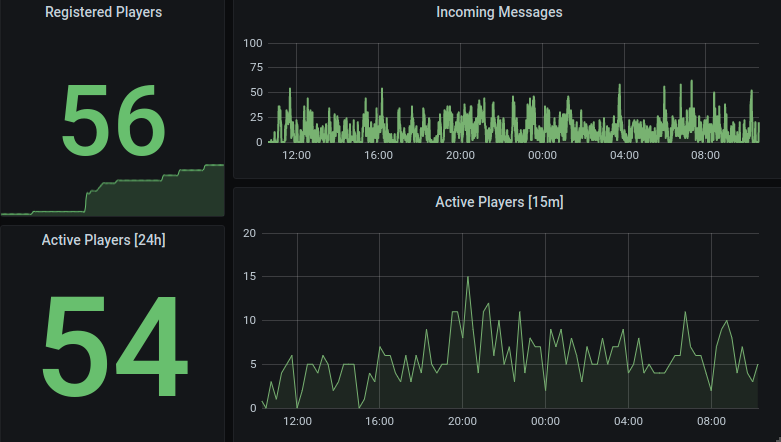Click 04:00 label on Incoming Messages axis
Image resolution: width=781 pixels, height=442 pixels.
point(624,155)
